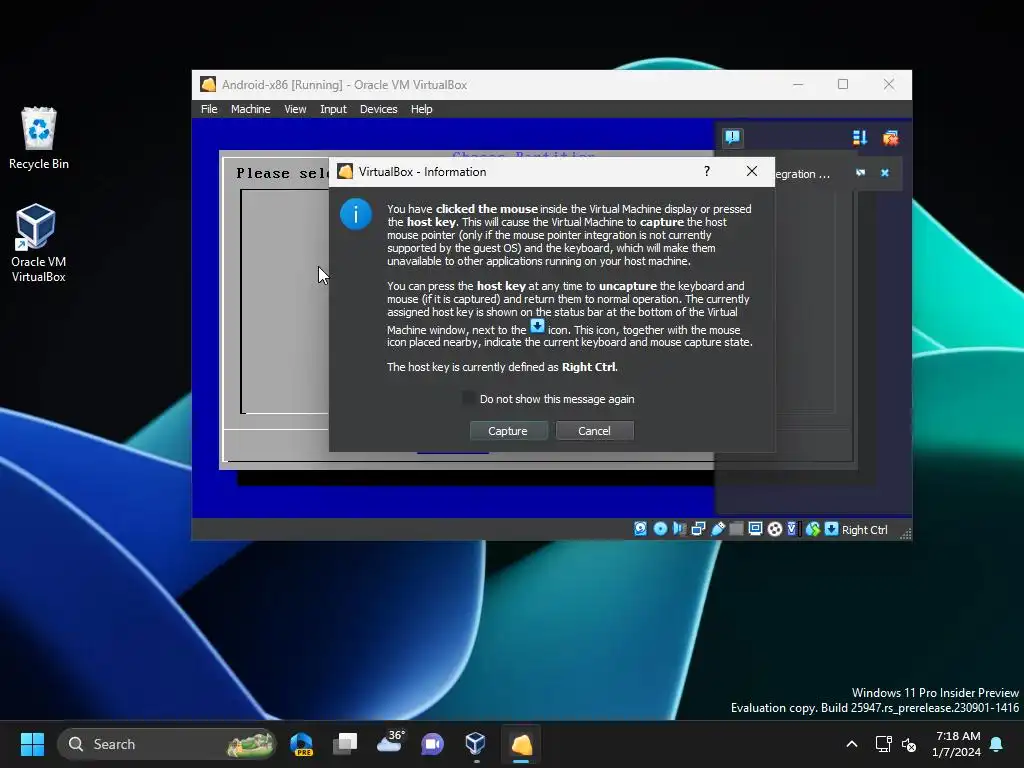This screenshot has height=768, width=1024.
Task: Open Recycle Bin desktop icon
Action: (x=39, y=138)
